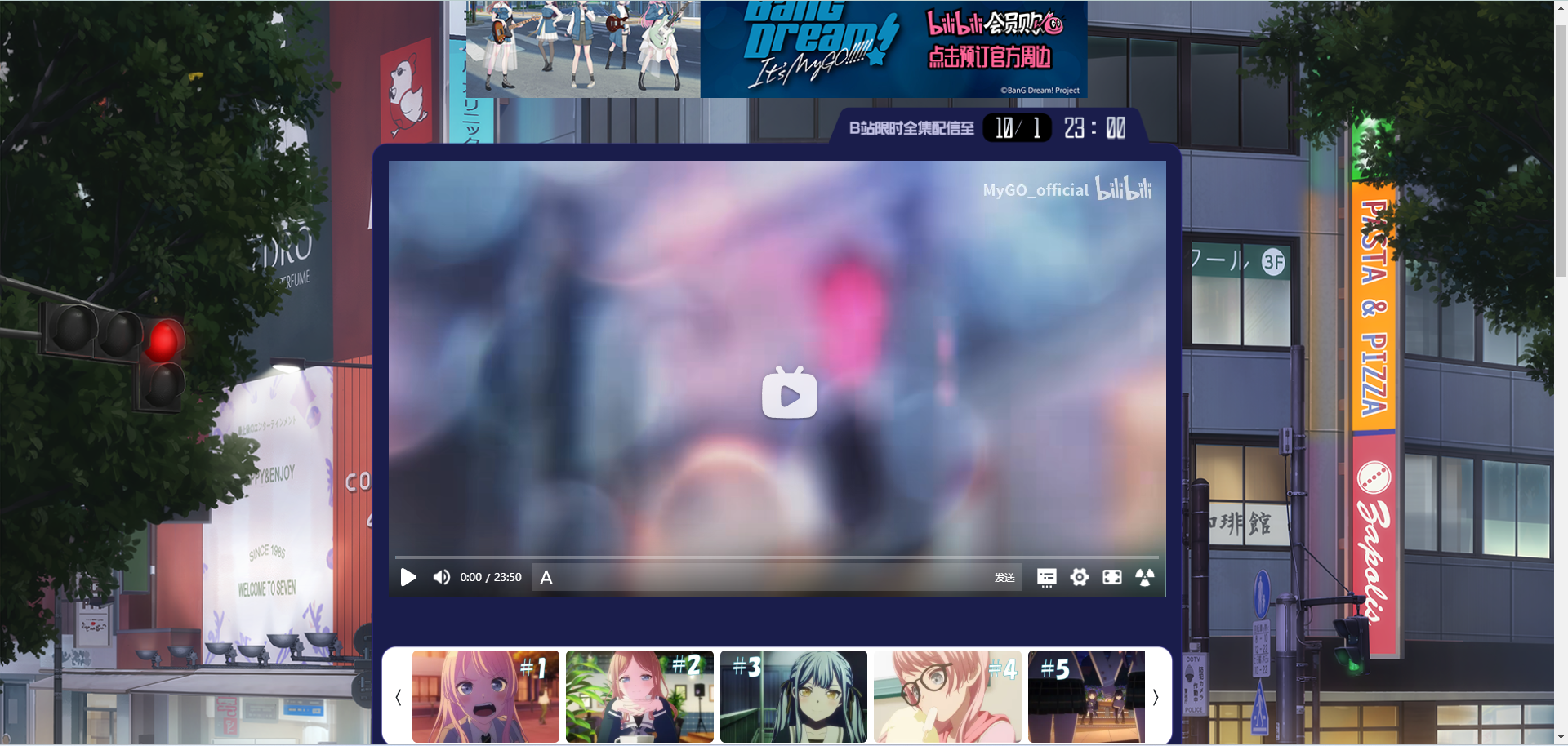The image size is (1568, 746).
Task: Click the danmaku text input field
Action: [772, 577]
